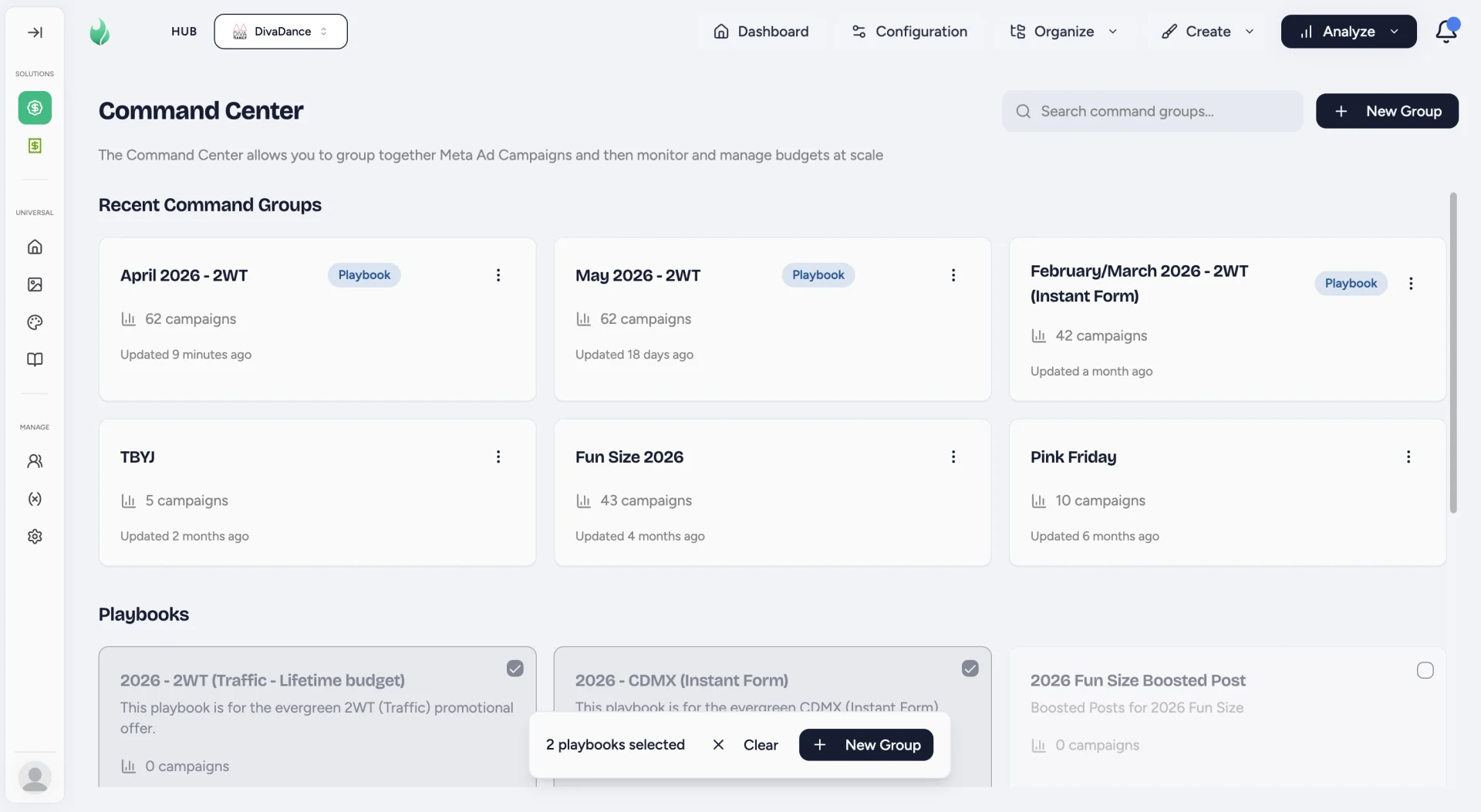Click New Group in selection bar
The image size is (1481, 812).
866,745
